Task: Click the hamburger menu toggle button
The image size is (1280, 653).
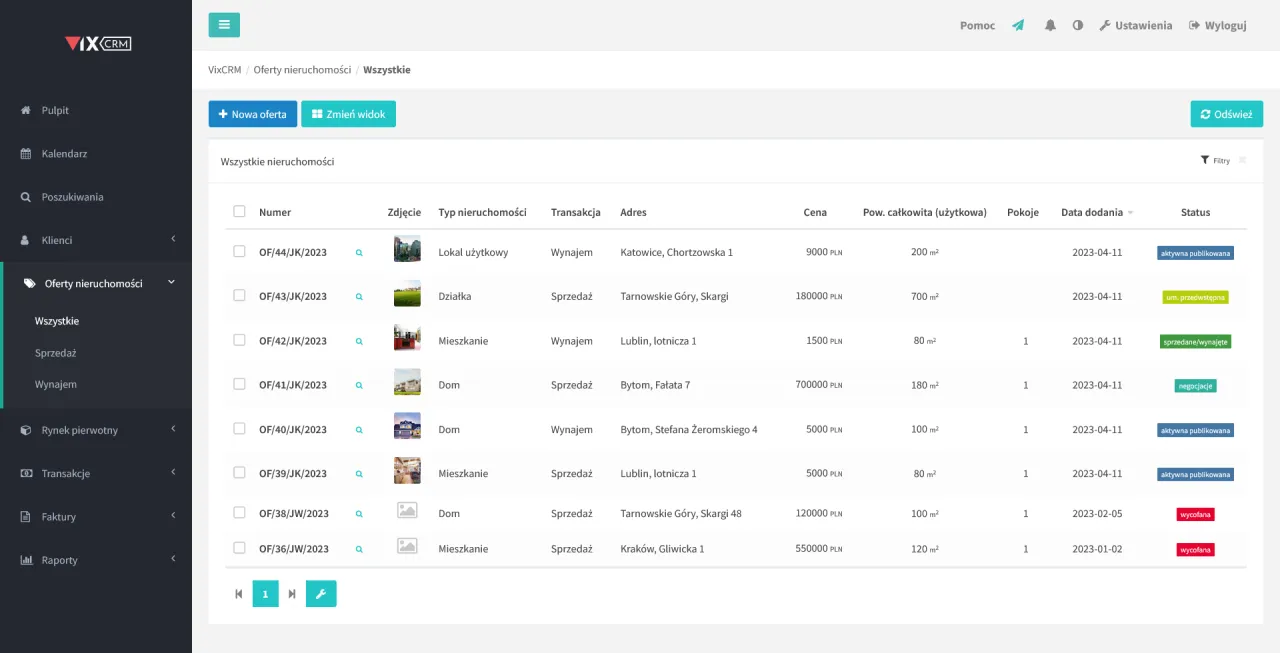Action: (224, 25)
